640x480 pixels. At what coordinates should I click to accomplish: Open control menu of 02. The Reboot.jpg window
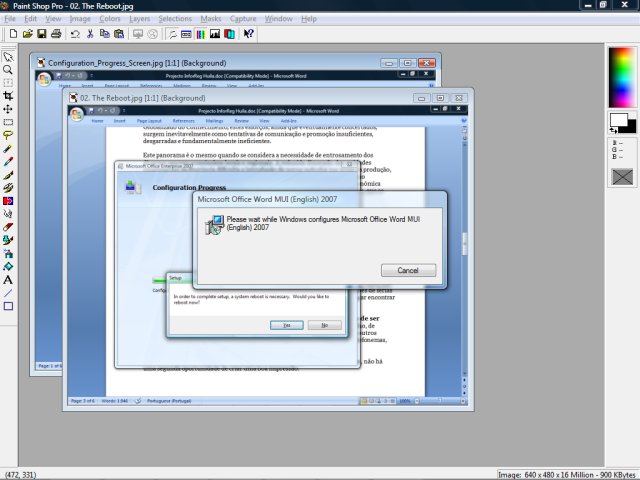click(73, 98)
